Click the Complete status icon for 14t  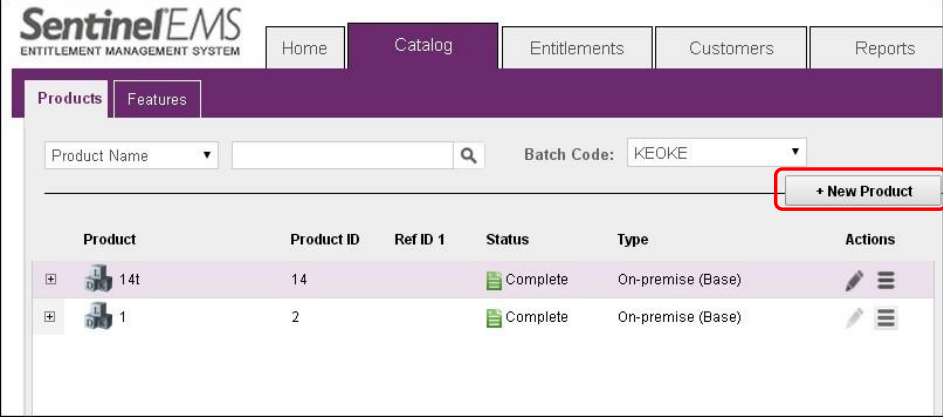tap(494, 281)
